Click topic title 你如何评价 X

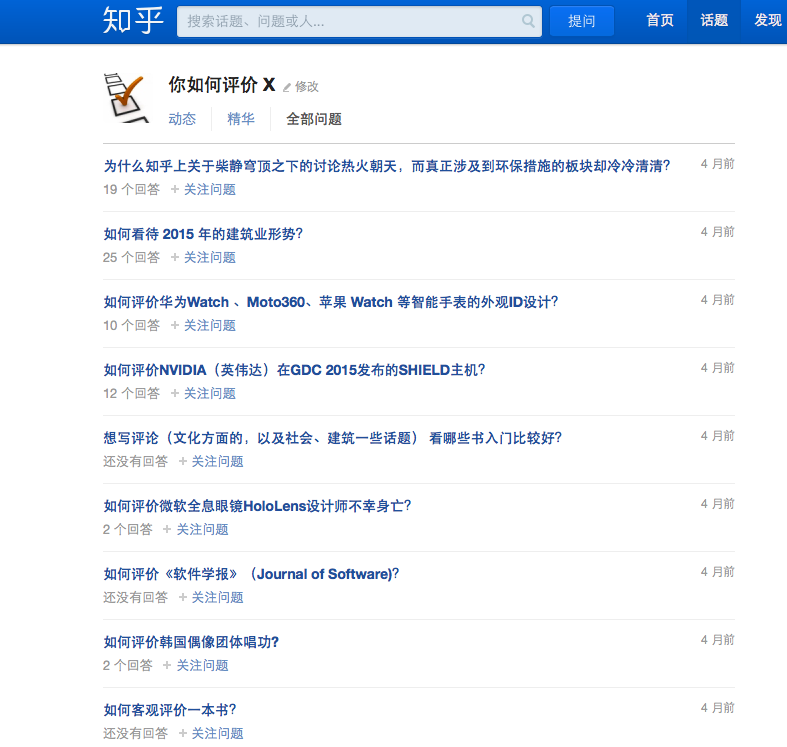pyautogui.click(x=222, y=85)
